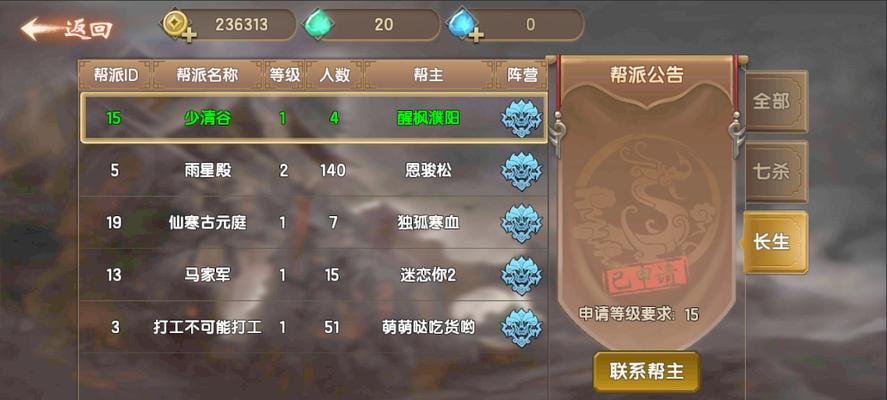887x400 pixels.
Task: Select the 雨星殿 guild row
Action: point(313,171)
